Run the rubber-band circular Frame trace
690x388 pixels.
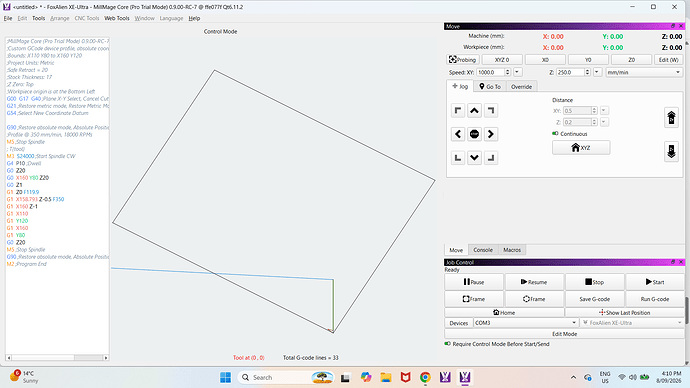[534, 299]
